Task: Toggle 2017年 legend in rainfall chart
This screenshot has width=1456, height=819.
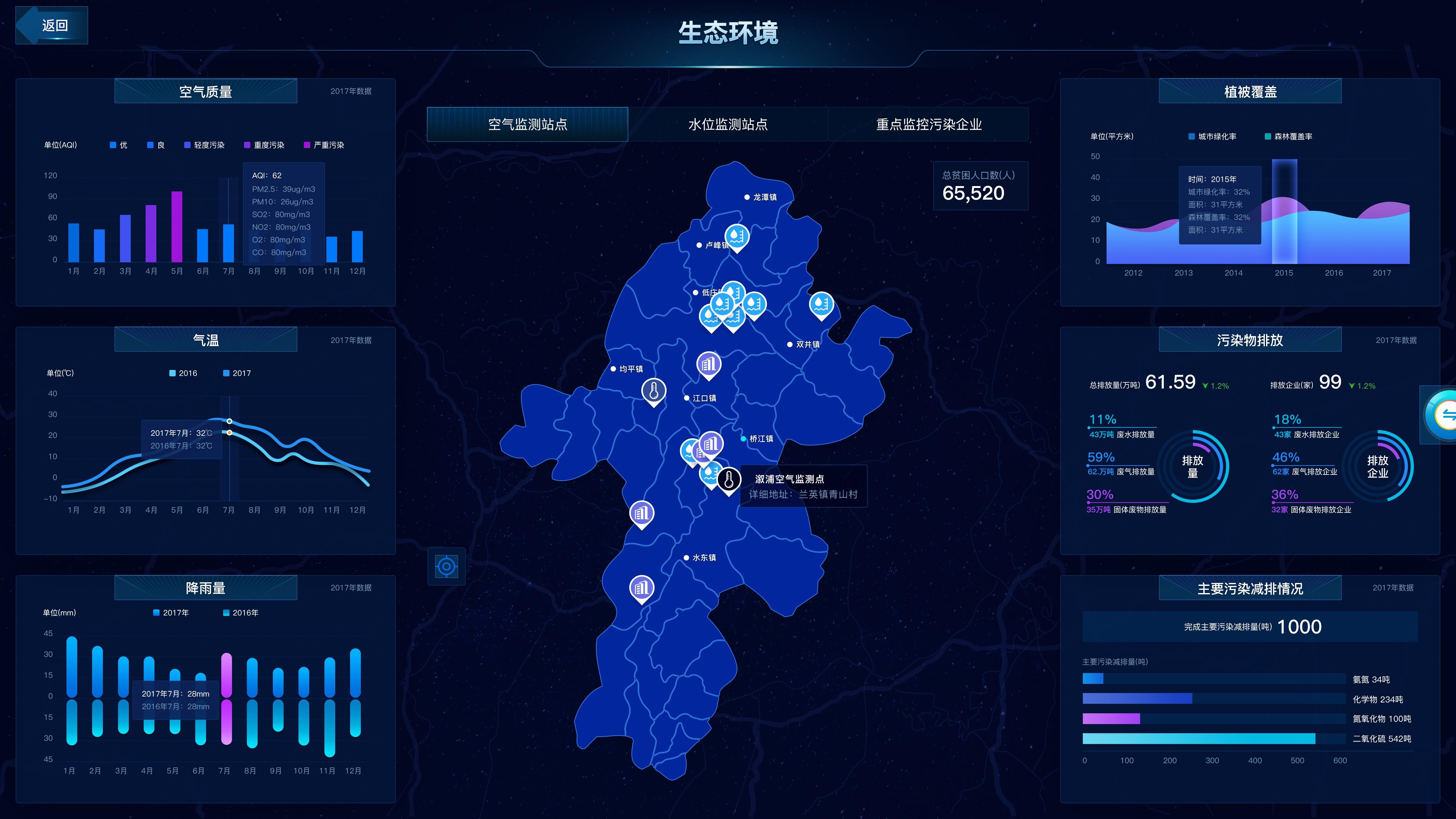Action: 171,613
